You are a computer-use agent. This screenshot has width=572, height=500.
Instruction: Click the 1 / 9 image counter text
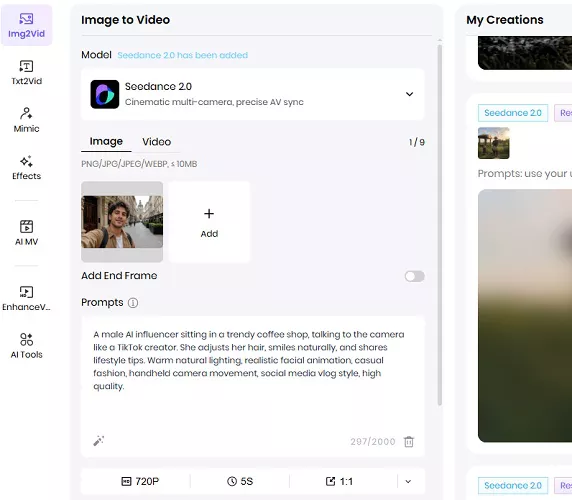point(417,142)
